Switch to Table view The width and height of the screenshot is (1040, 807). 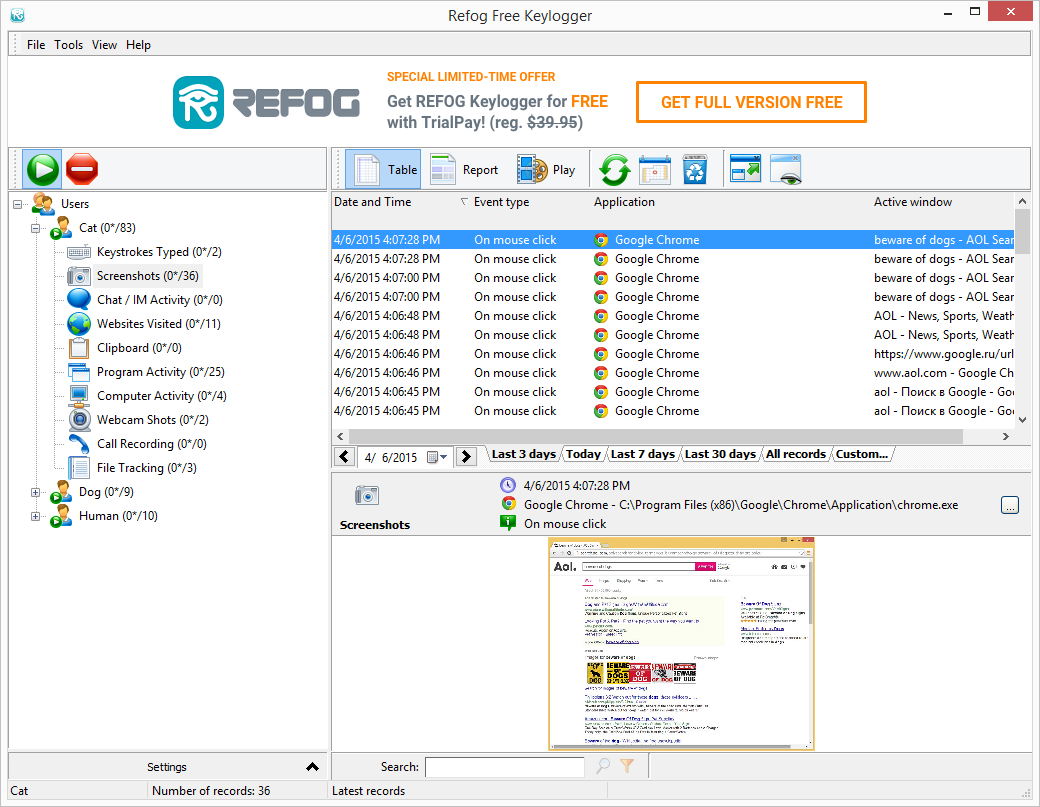tap(383, 170)
